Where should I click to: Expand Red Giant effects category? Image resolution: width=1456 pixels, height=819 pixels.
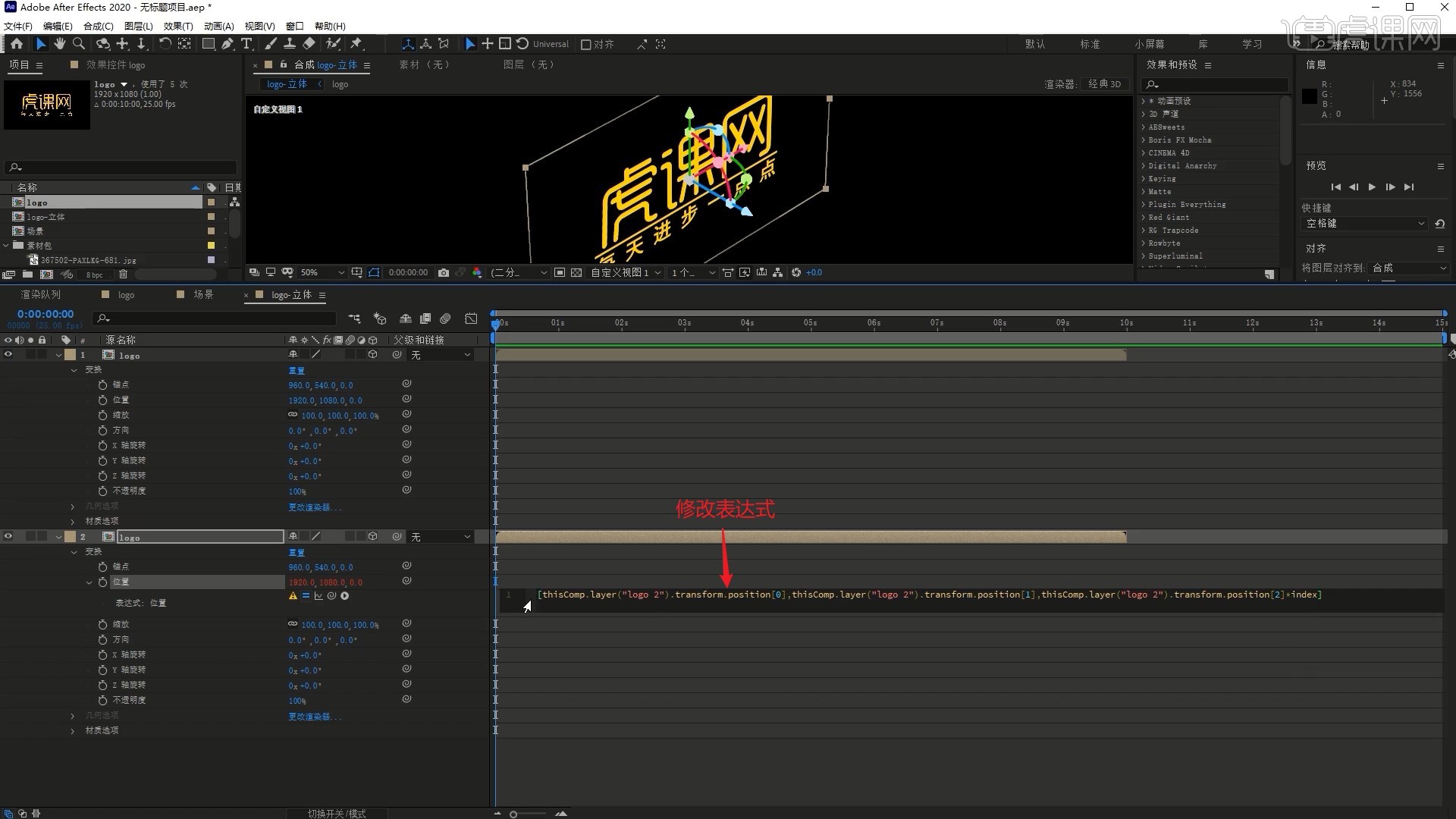[x=1144, y=218]
